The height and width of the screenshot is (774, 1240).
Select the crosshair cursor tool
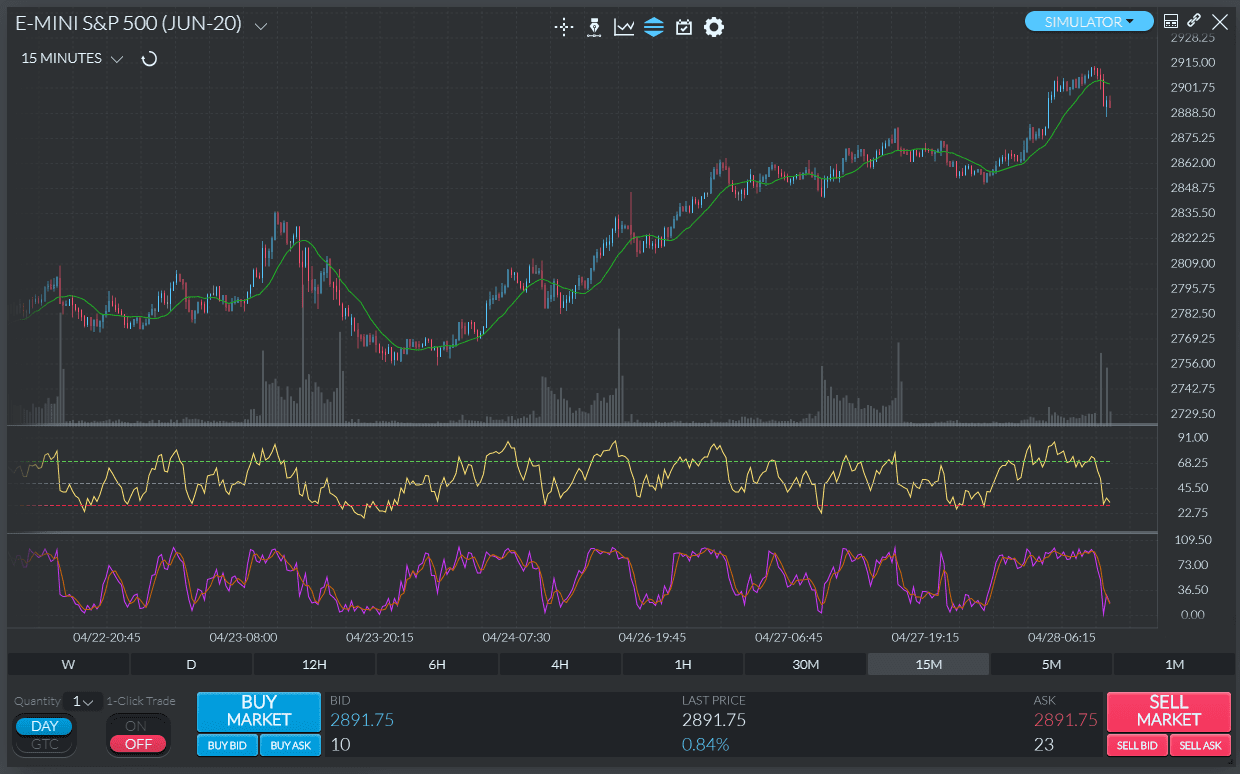(564, 27)
